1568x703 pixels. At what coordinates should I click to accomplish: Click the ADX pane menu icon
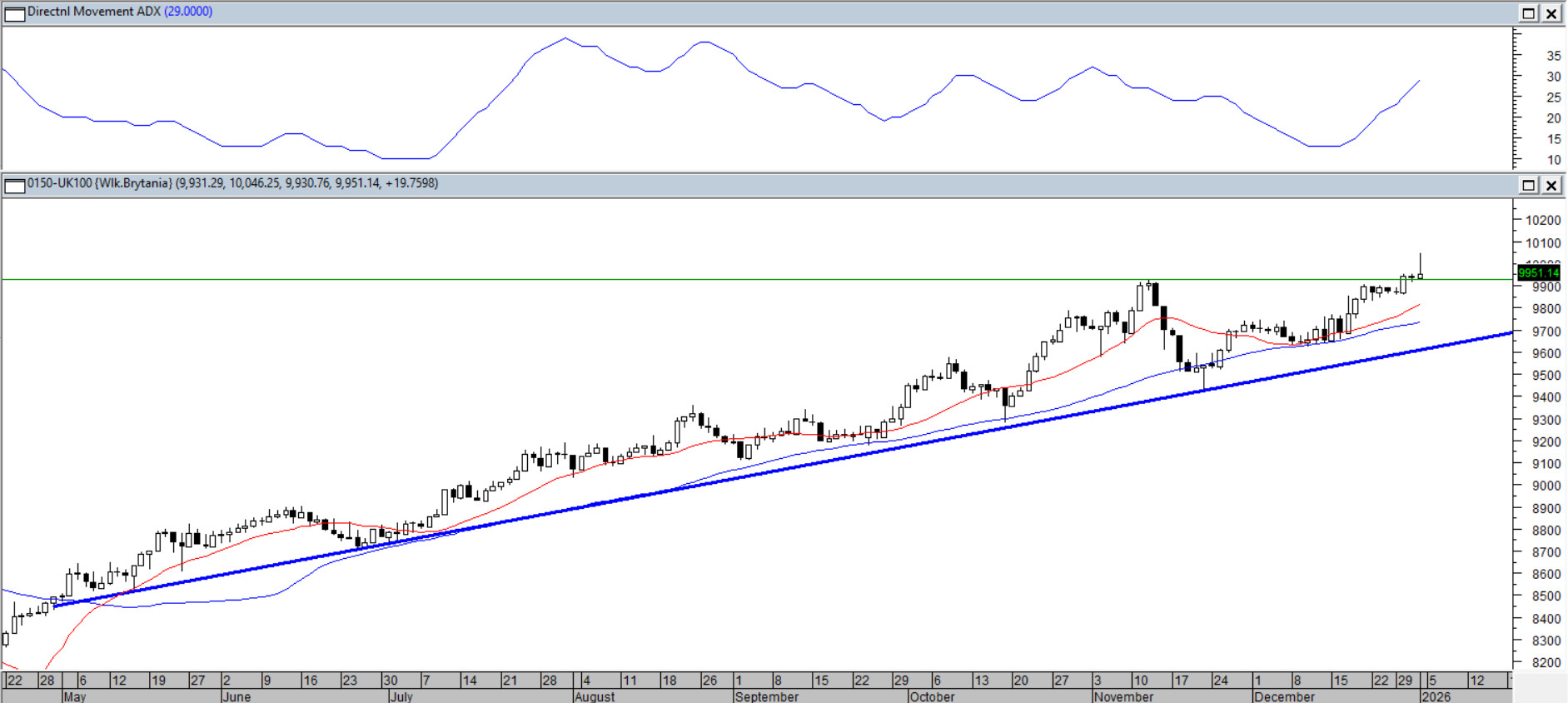[x=14, y=13]
